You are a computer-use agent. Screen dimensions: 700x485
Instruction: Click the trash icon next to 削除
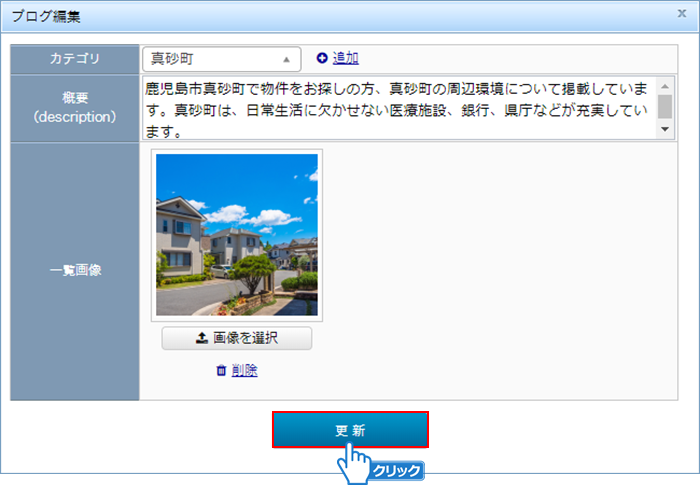[221, 371]
